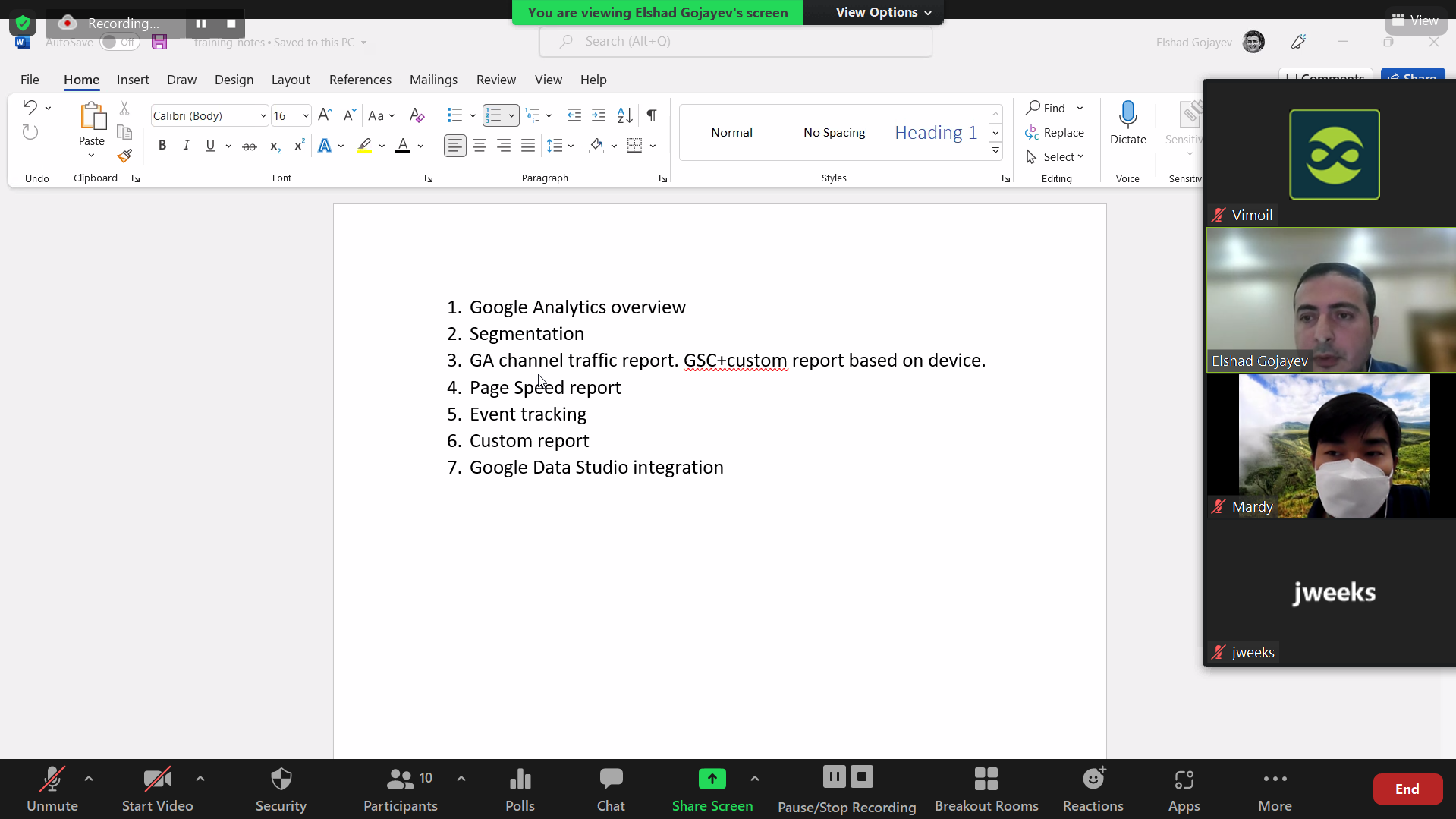Expand the Styles gallery more arrow
This screenshot has height=819, width=1456.
[x=995, y=151]
